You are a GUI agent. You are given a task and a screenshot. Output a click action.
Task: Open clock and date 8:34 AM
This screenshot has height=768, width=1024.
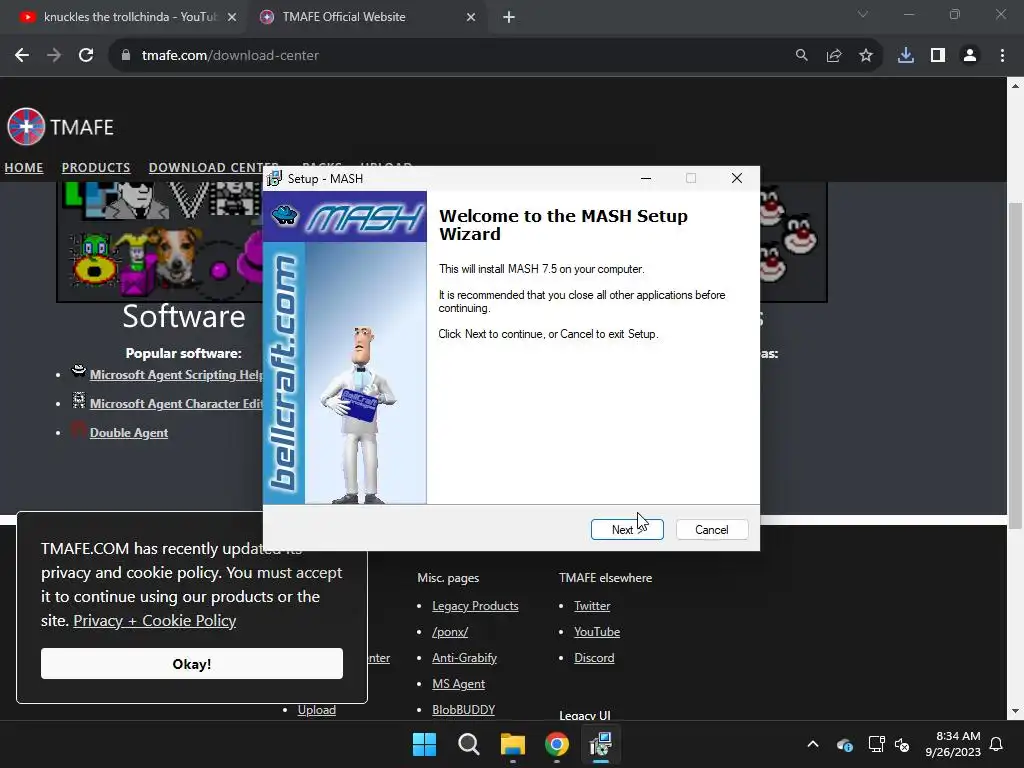[x=953, y=744]
